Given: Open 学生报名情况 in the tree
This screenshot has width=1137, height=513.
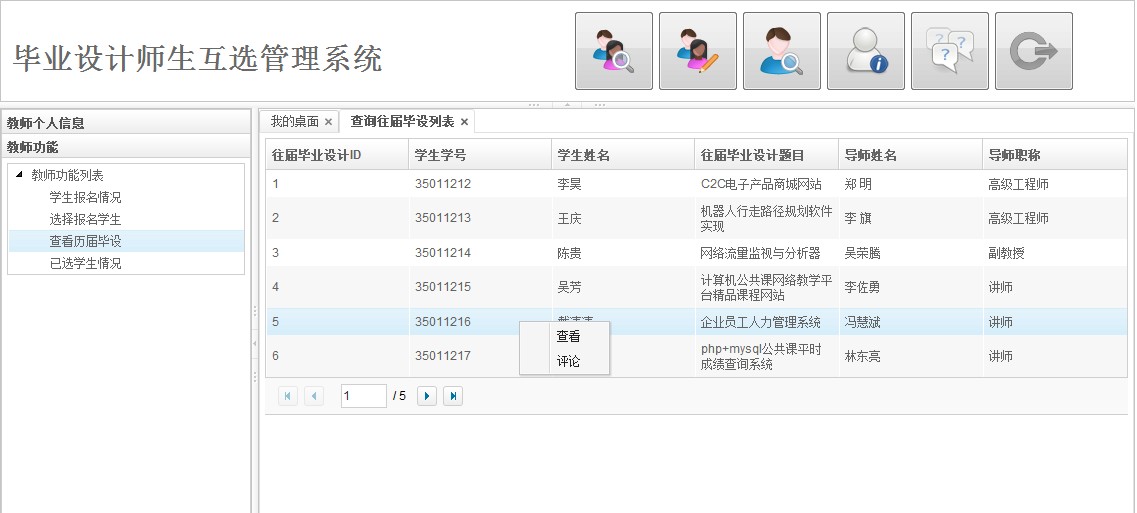Looking at the screenshot, I should pyautogui.click(x=86, y=197).
